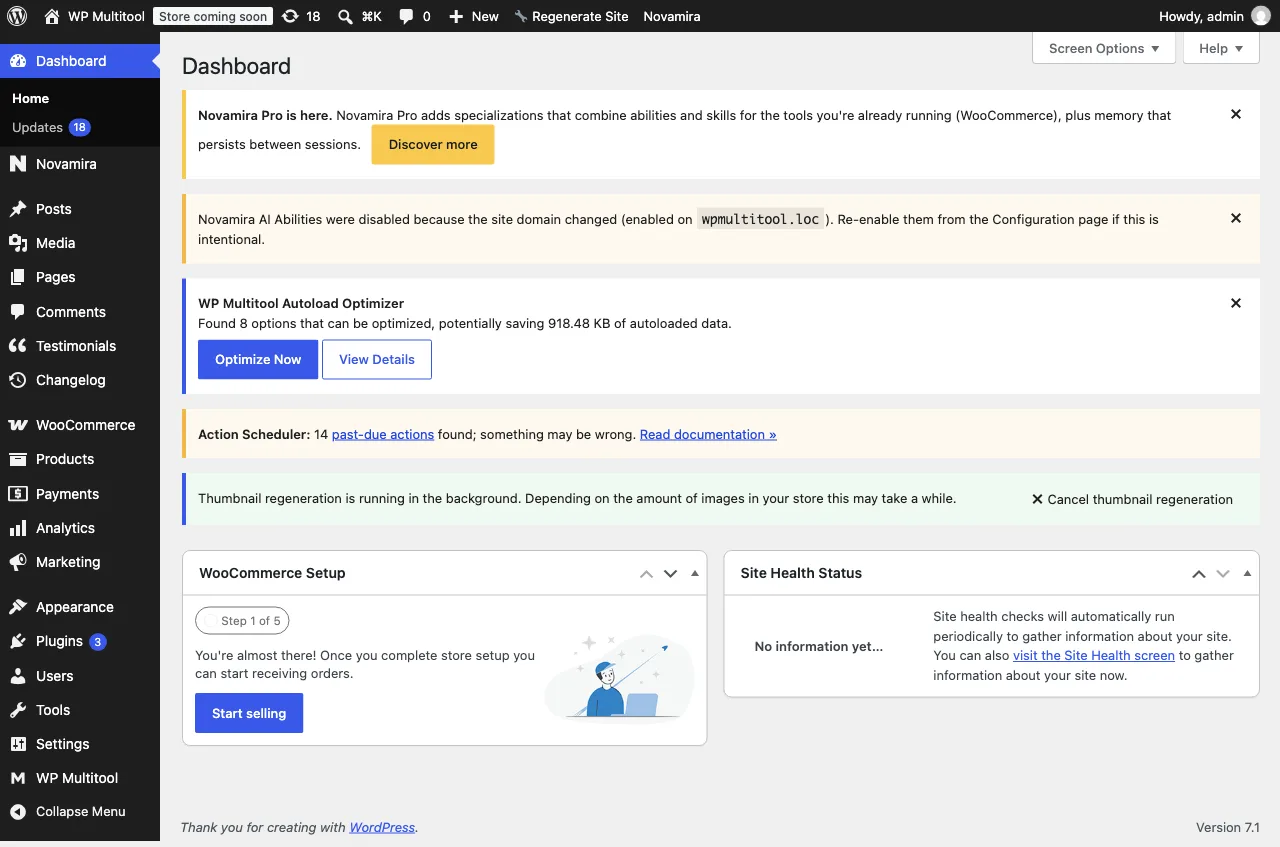Click the home icon beside WP Multitool
The width and height of the screenshot is (1280, 847).
click(52, 16)
